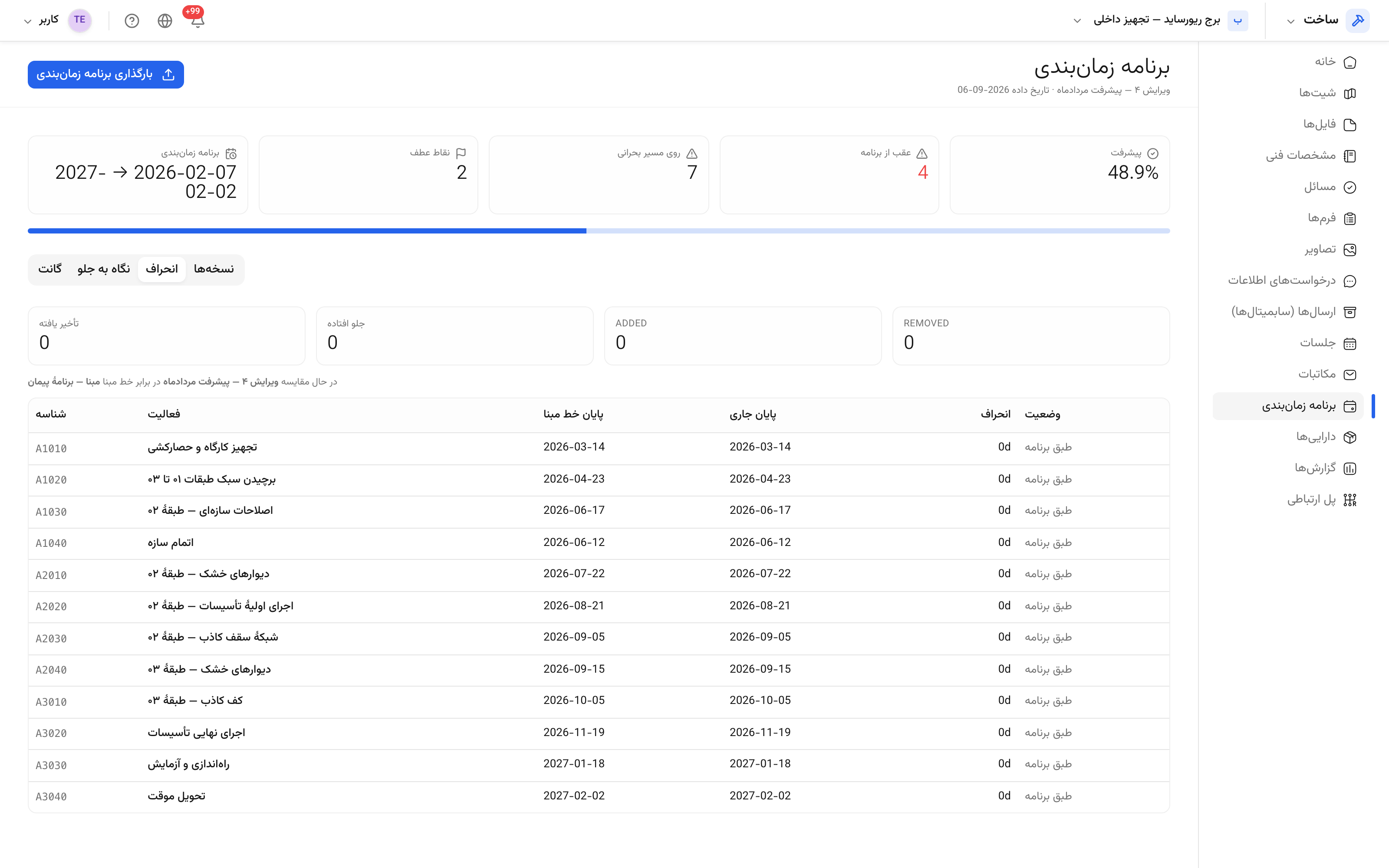Click the تحویل موقت activity name
Image resolution: width=1389 pixels, height=868 pixels.
[176, 796]
